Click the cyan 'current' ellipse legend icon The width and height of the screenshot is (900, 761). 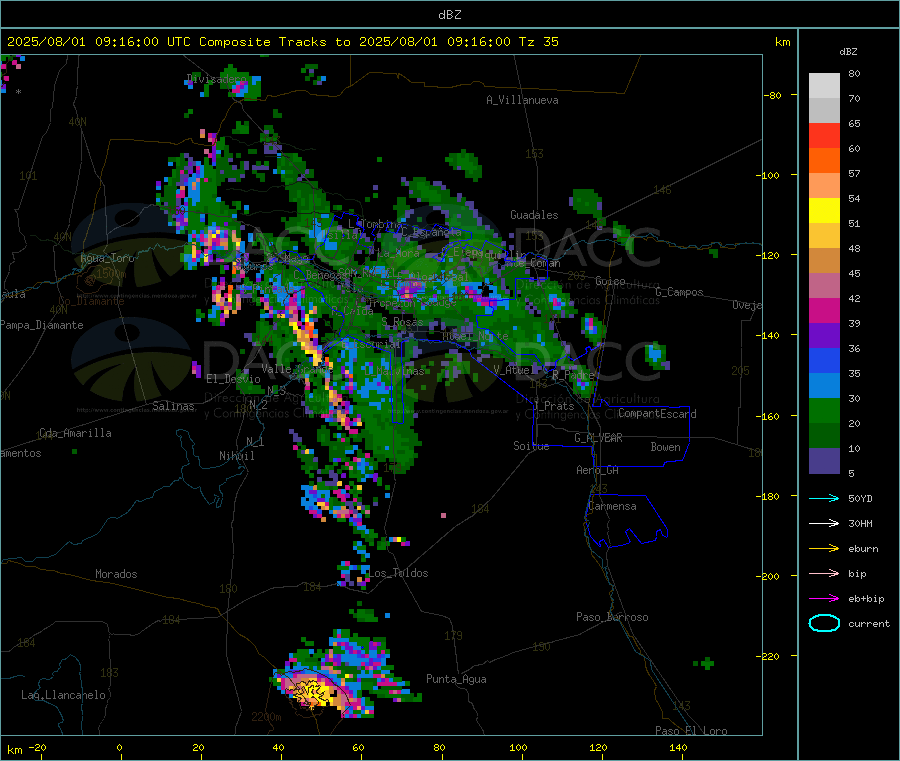(824, 623)
